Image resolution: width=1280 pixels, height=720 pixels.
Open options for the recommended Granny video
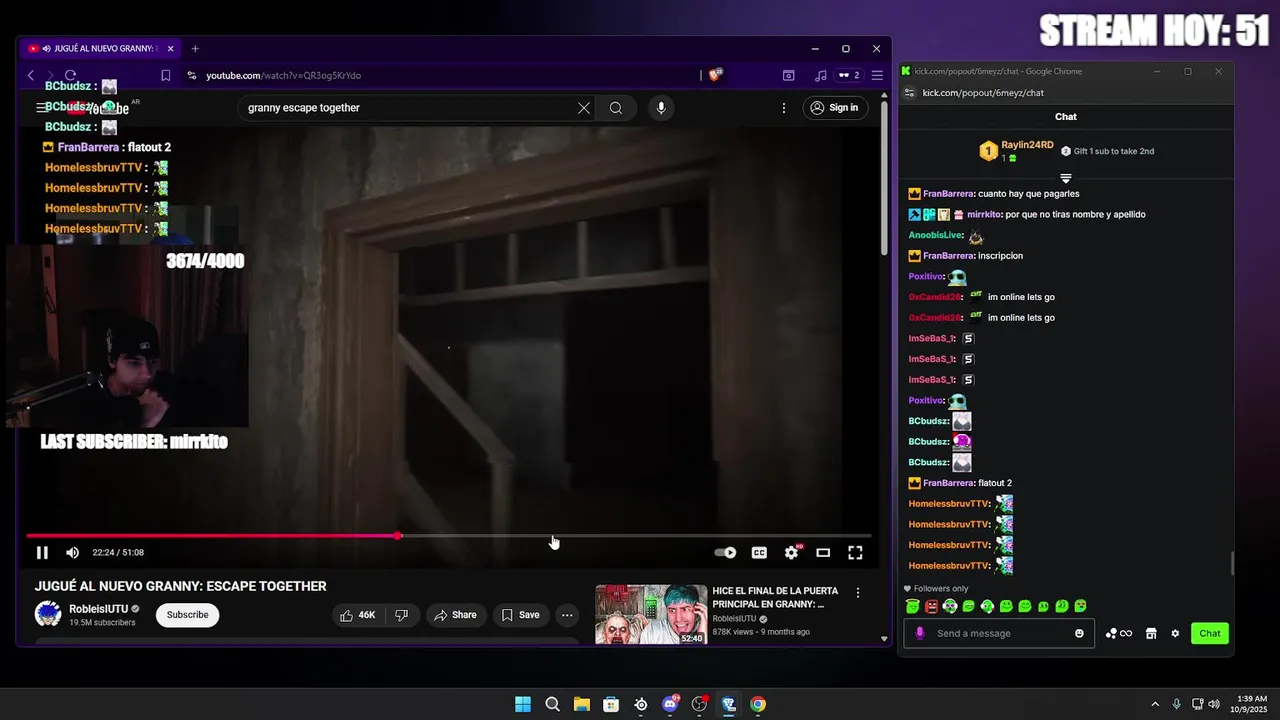[857, 593]
